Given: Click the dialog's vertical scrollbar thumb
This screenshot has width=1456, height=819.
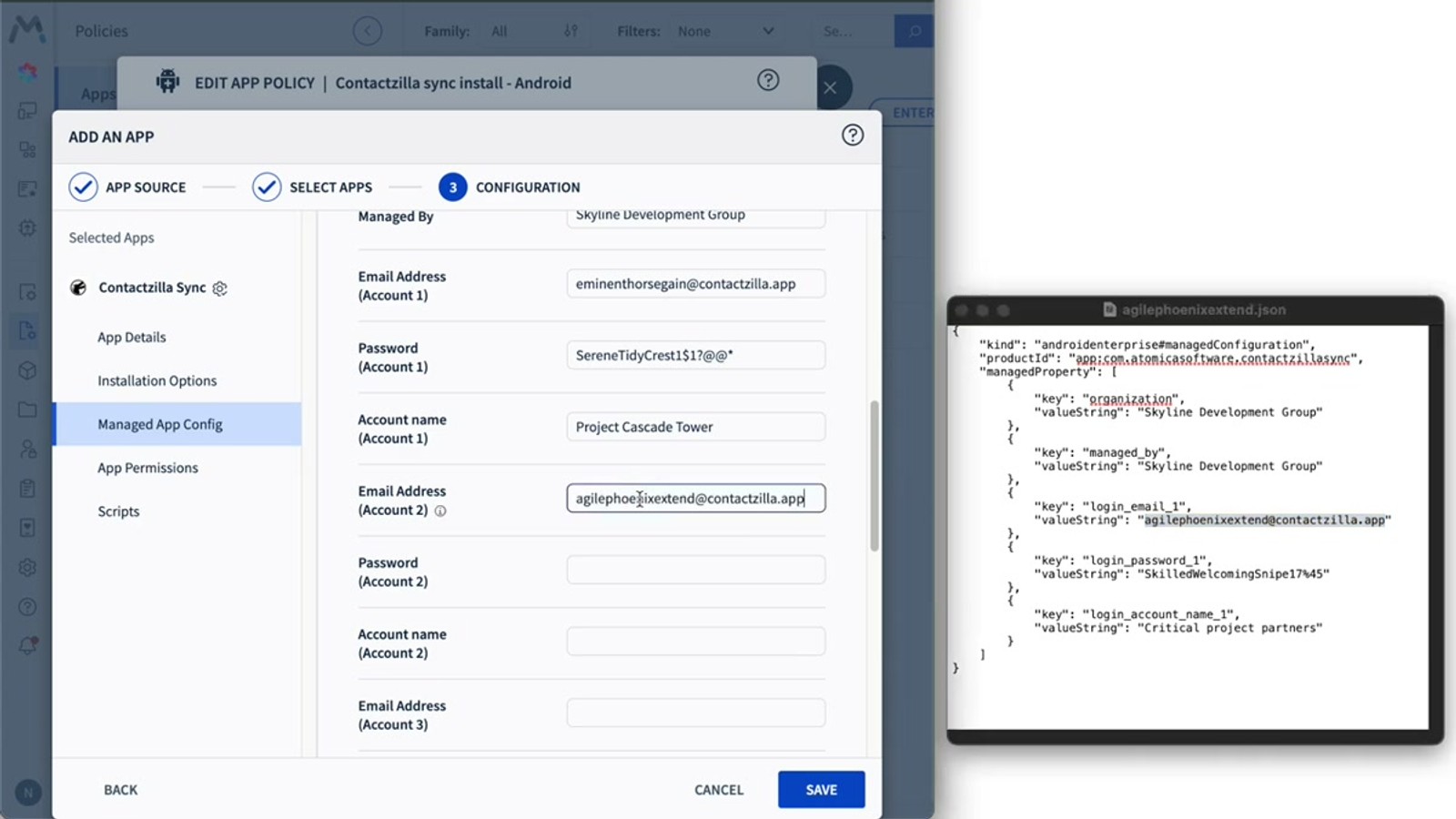Looking at the screenshot, I should (x=875, y=476).
